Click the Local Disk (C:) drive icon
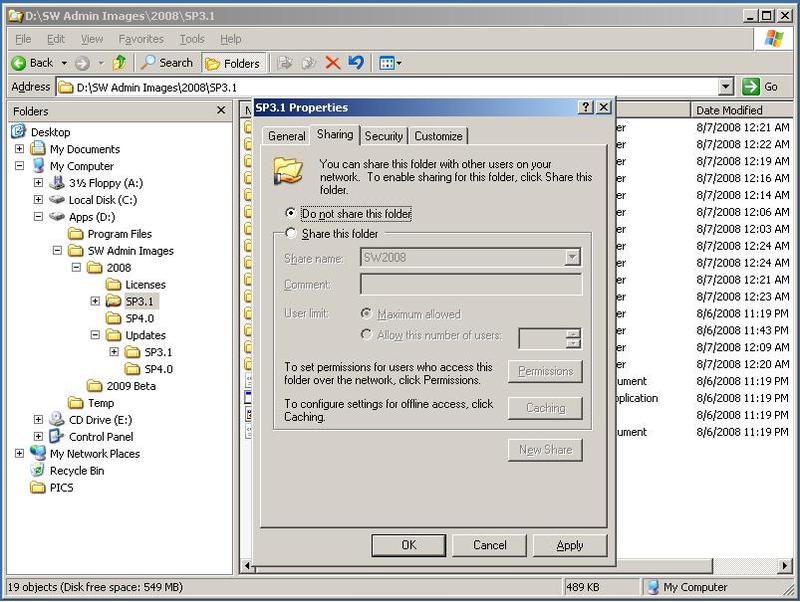Screen dimensions: 800x602 (57, 199)
